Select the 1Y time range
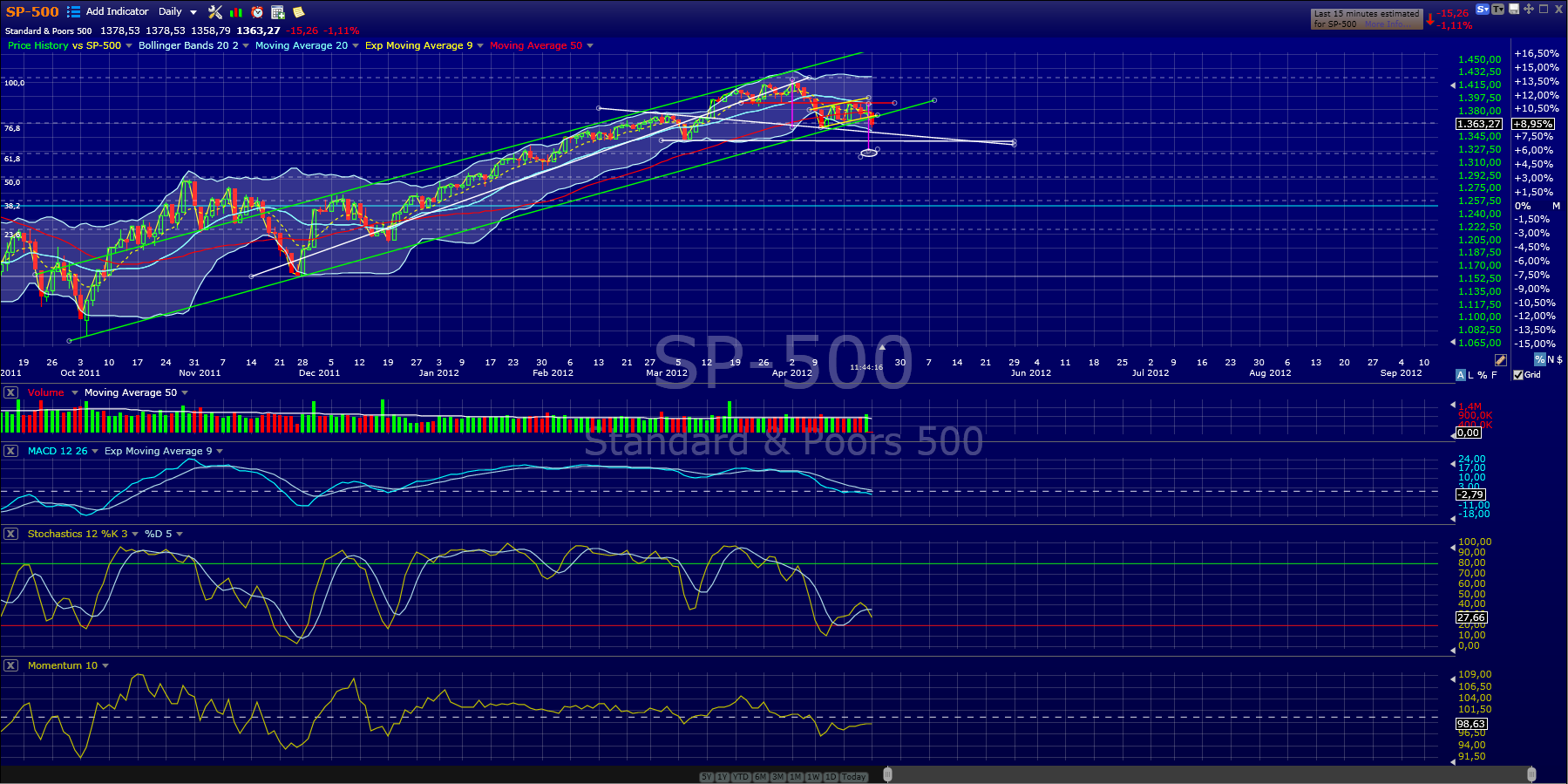1568x784 pixels. (723, 777)
